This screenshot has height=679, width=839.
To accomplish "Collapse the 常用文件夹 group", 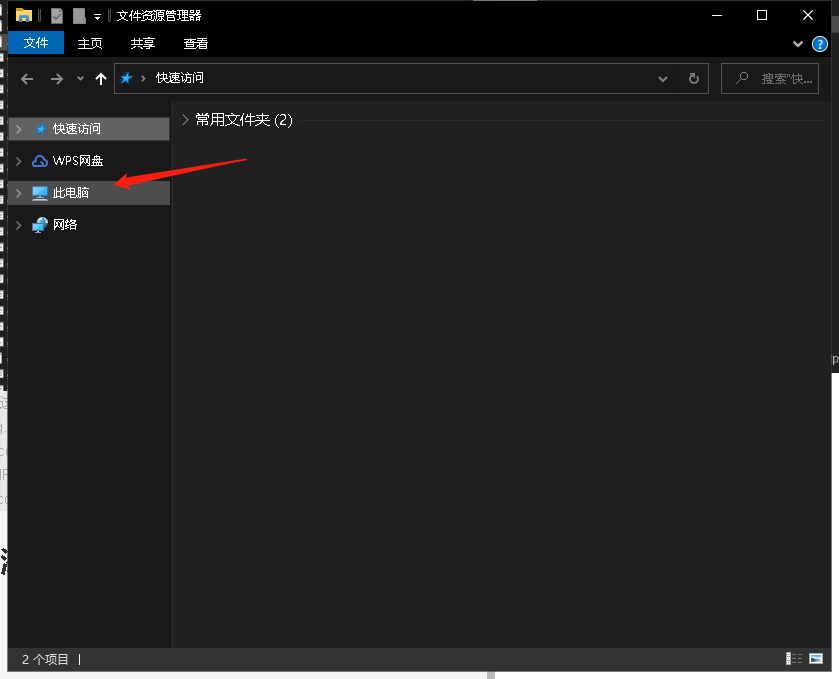I will [x=184, y=119].
